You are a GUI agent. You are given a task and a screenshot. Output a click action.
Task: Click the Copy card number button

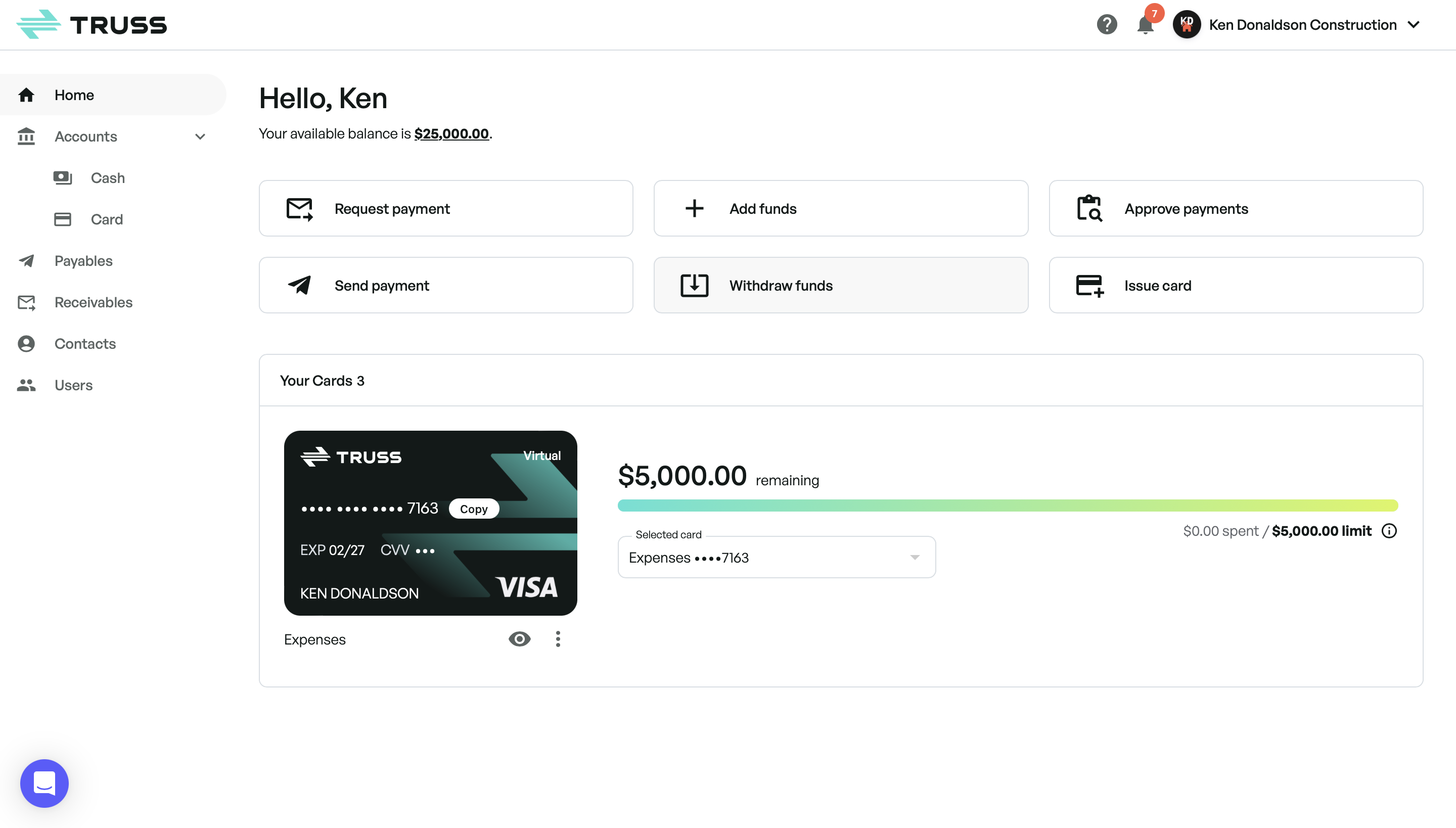[473, 508]
